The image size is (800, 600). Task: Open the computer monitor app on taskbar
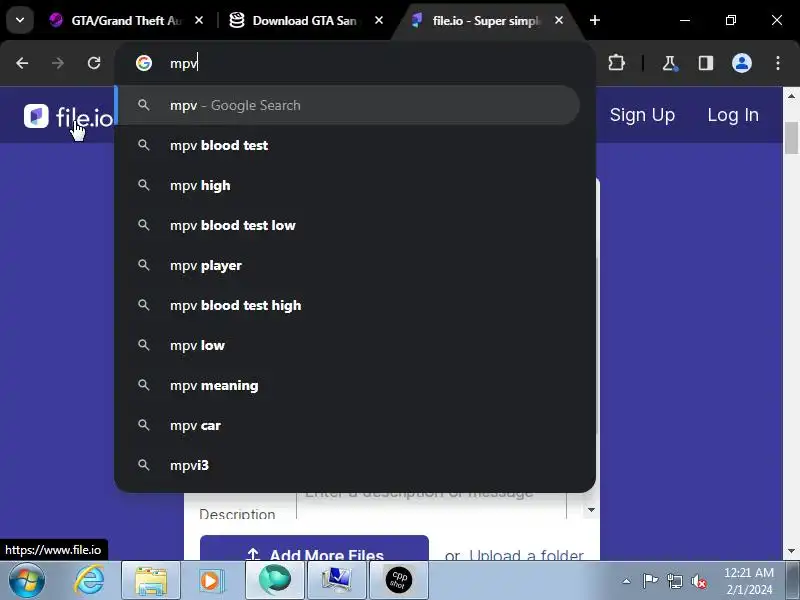pos(336,581)
